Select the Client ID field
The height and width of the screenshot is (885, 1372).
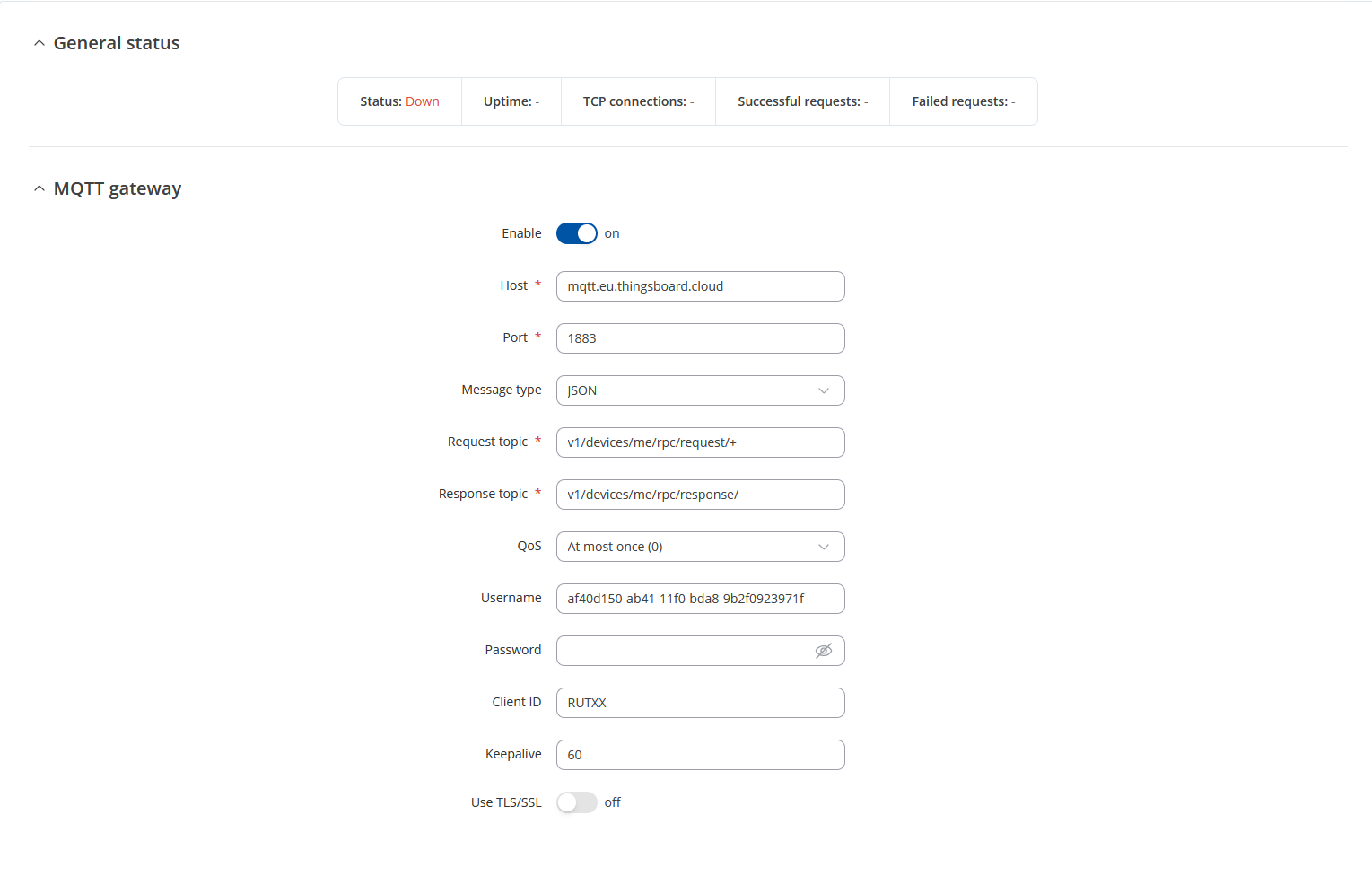(700, 703)
